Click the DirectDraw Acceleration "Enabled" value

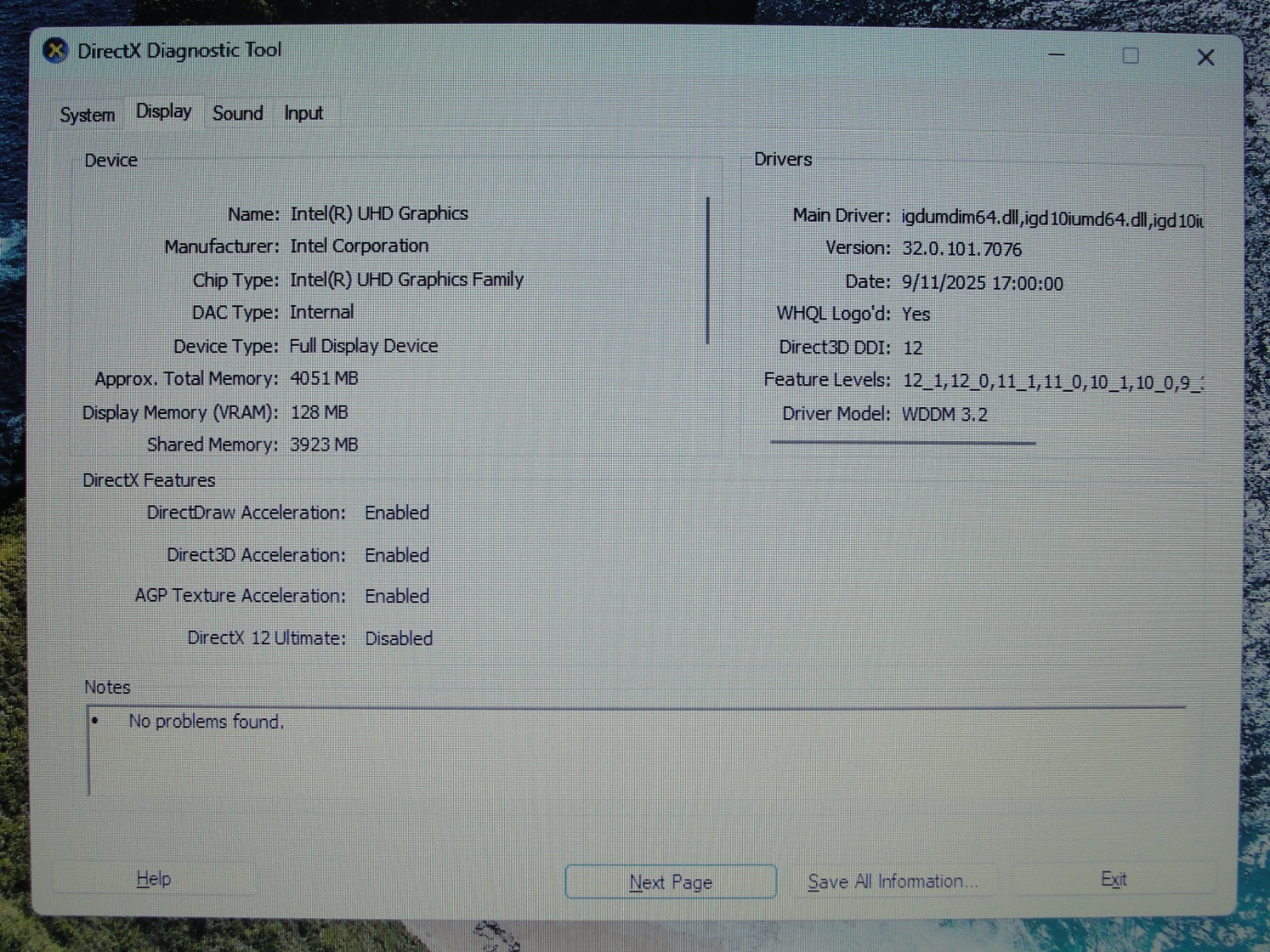pos(397,512)
